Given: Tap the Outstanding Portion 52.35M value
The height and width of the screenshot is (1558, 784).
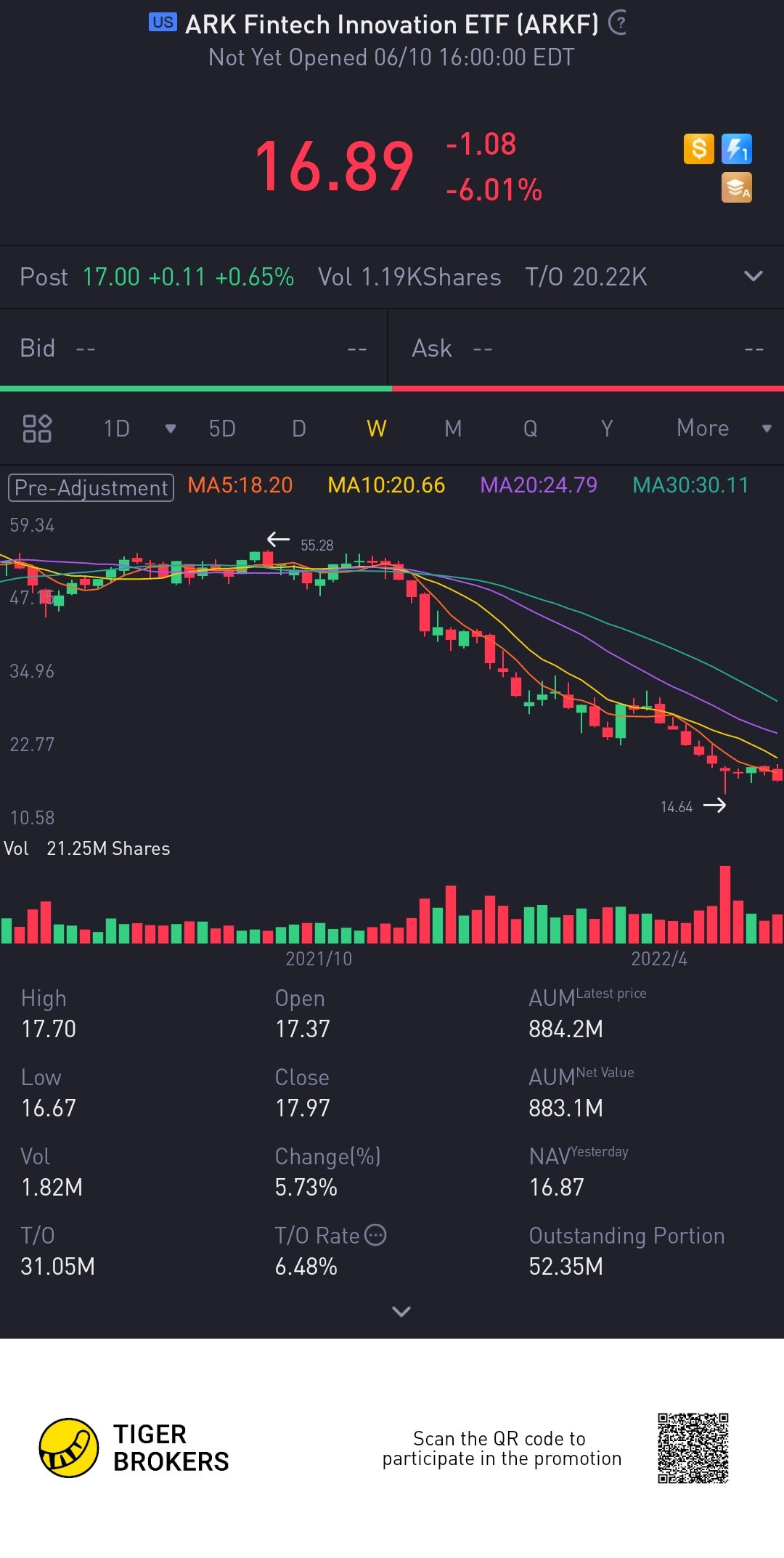Looking at the screenshot, I should (x=566, y=1266).
